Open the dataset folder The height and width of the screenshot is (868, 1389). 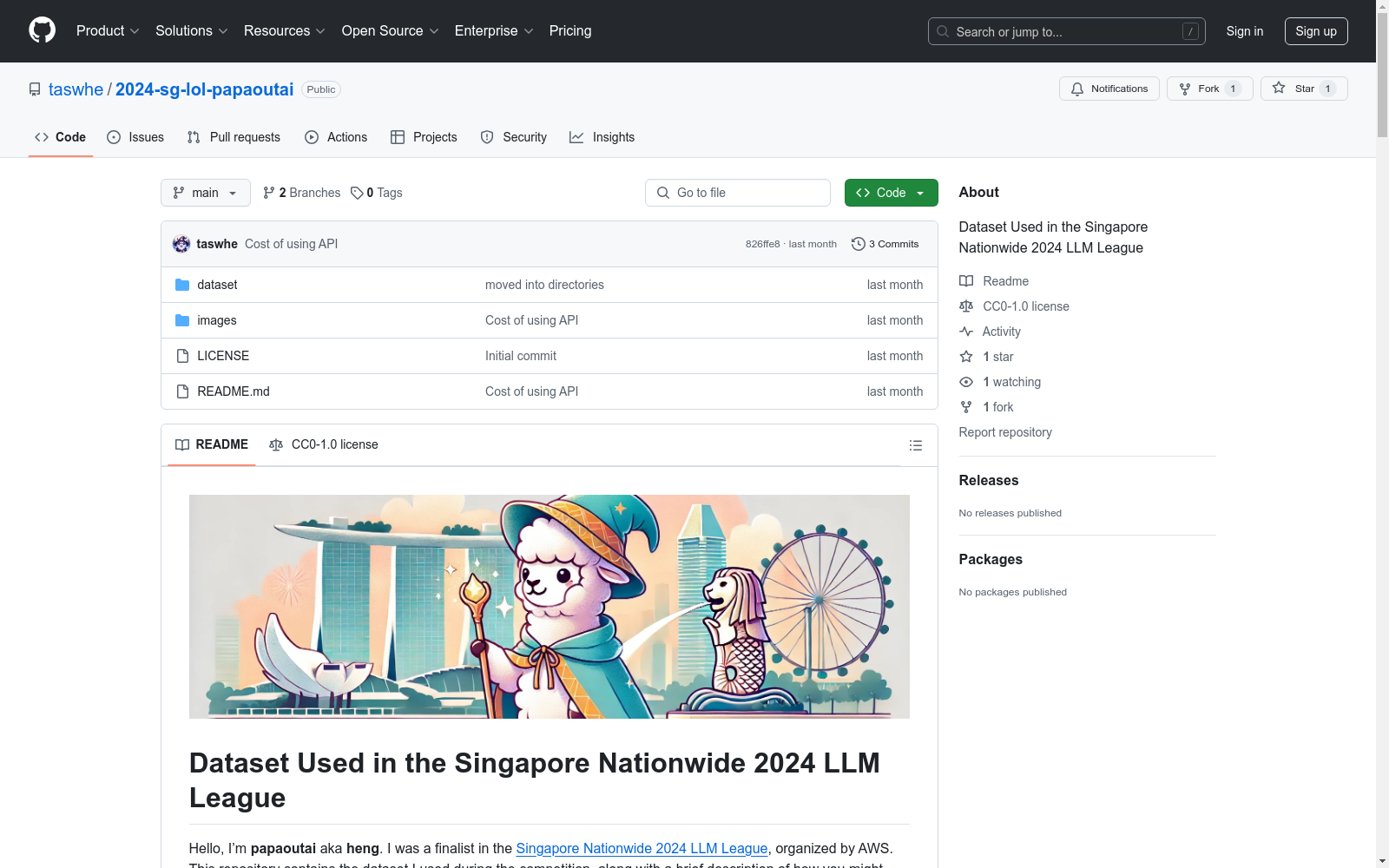coord(217,285)
